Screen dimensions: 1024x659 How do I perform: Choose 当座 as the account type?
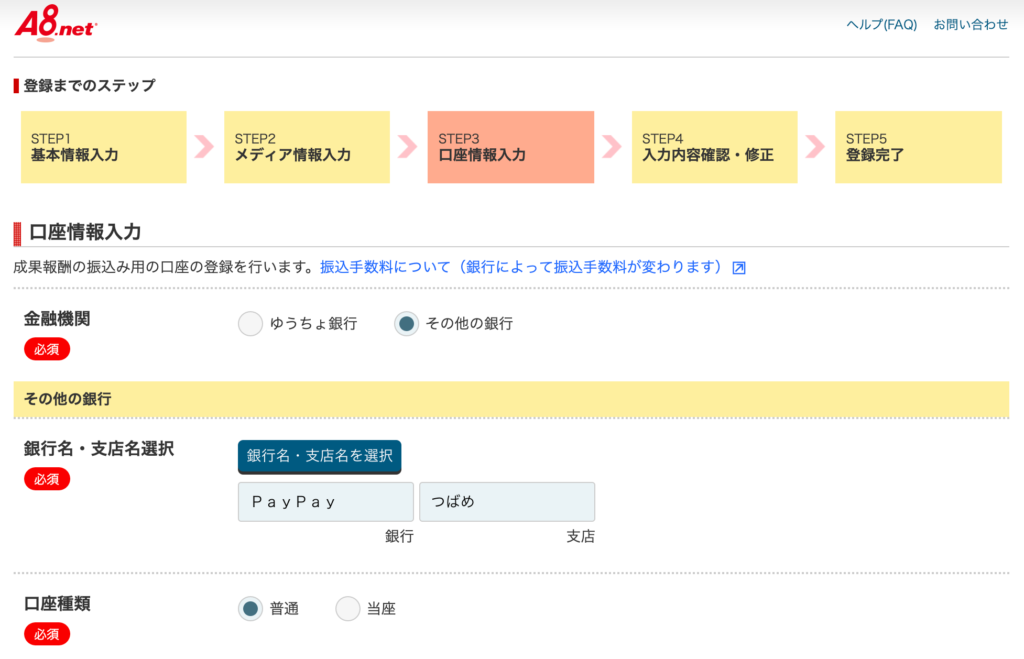(x=347, y=608)
